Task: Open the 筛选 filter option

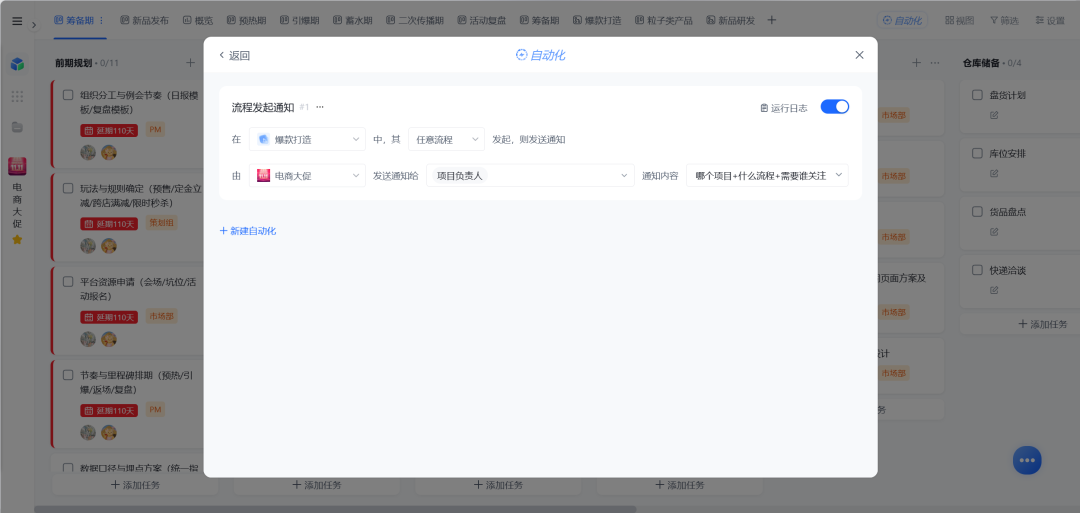Action: (x=1004, y=21)
